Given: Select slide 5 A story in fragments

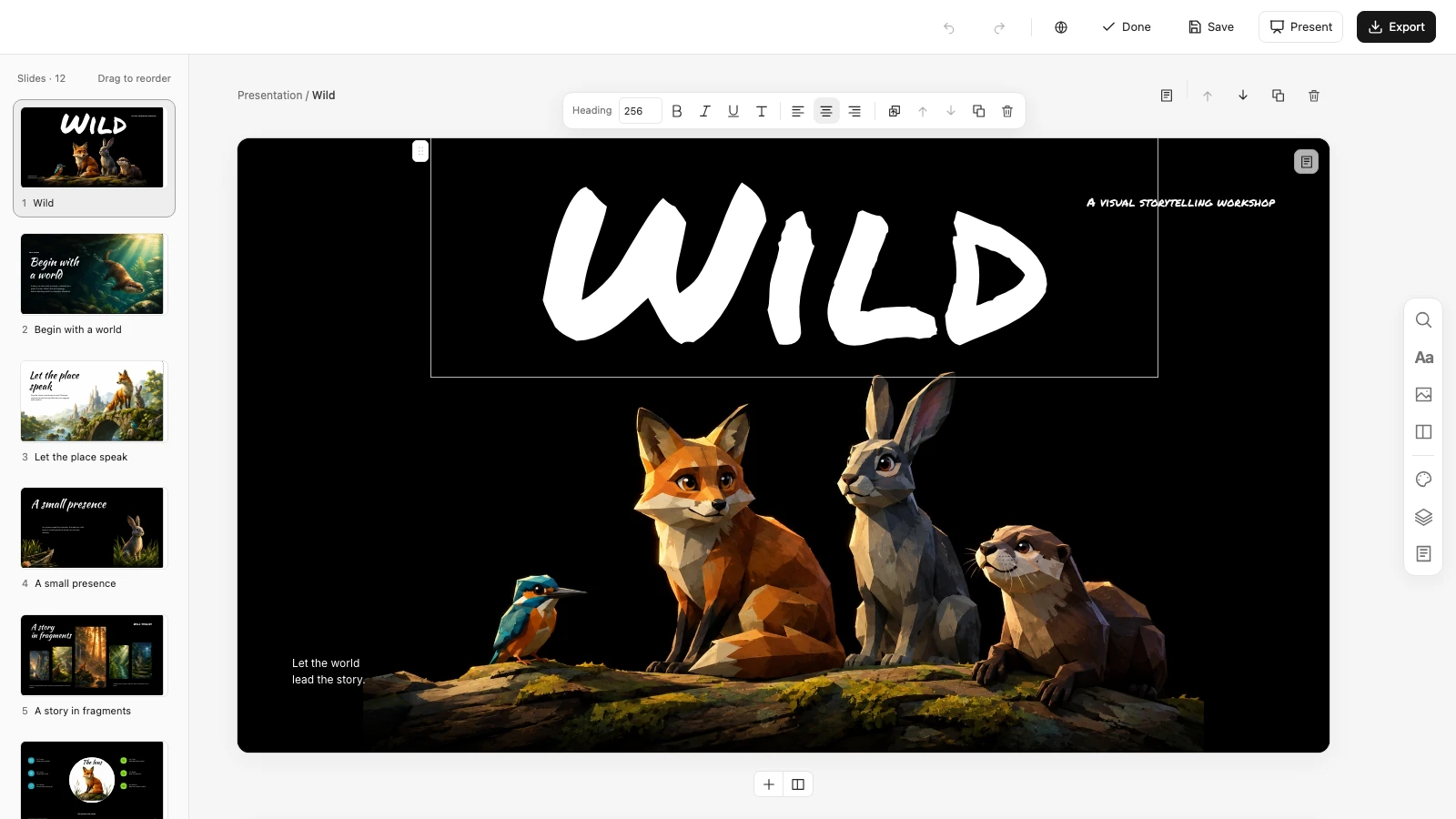Looking at the screenshot, I should click(x=93, y=666).
